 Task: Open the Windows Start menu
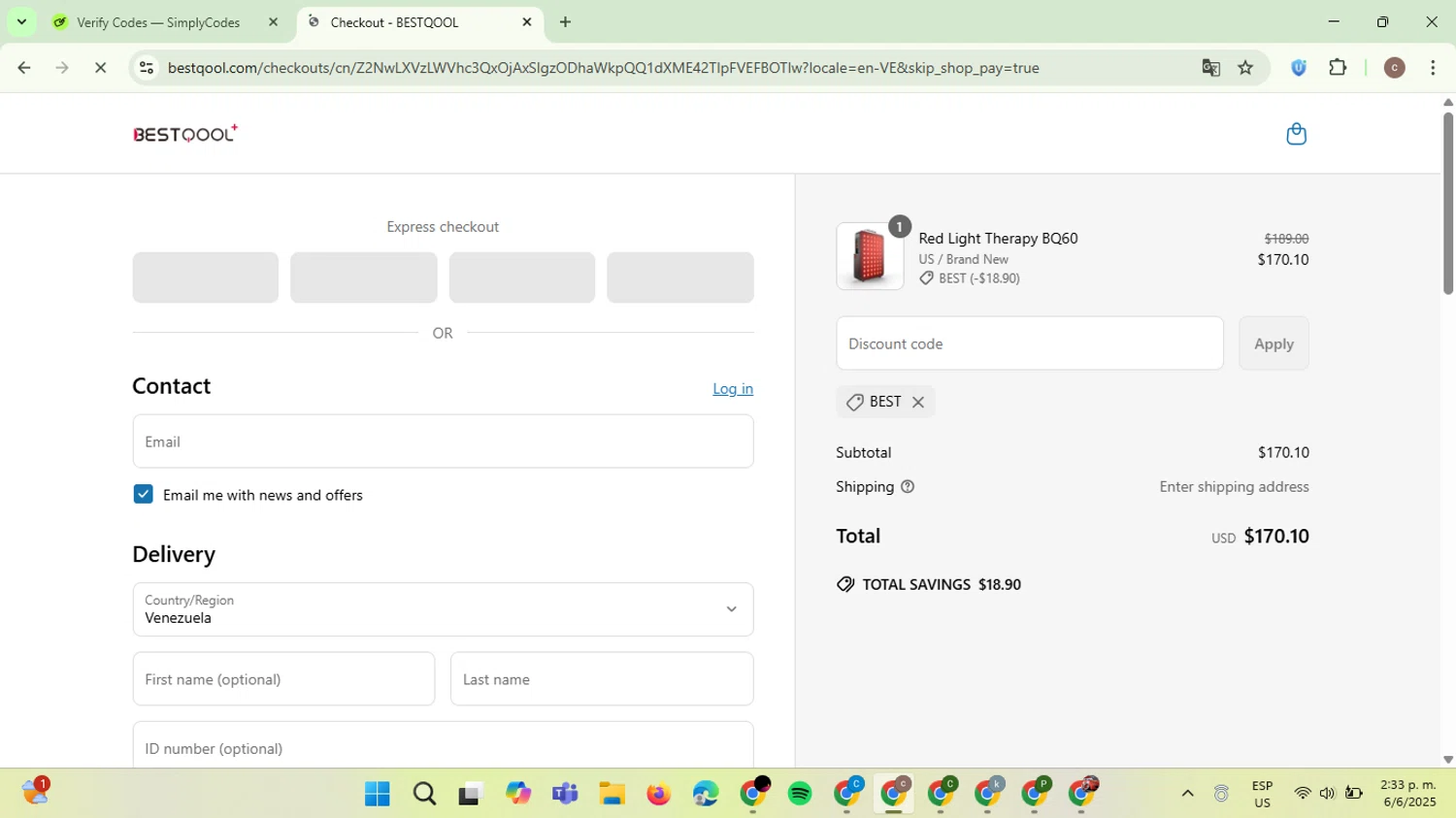point(377,794)
